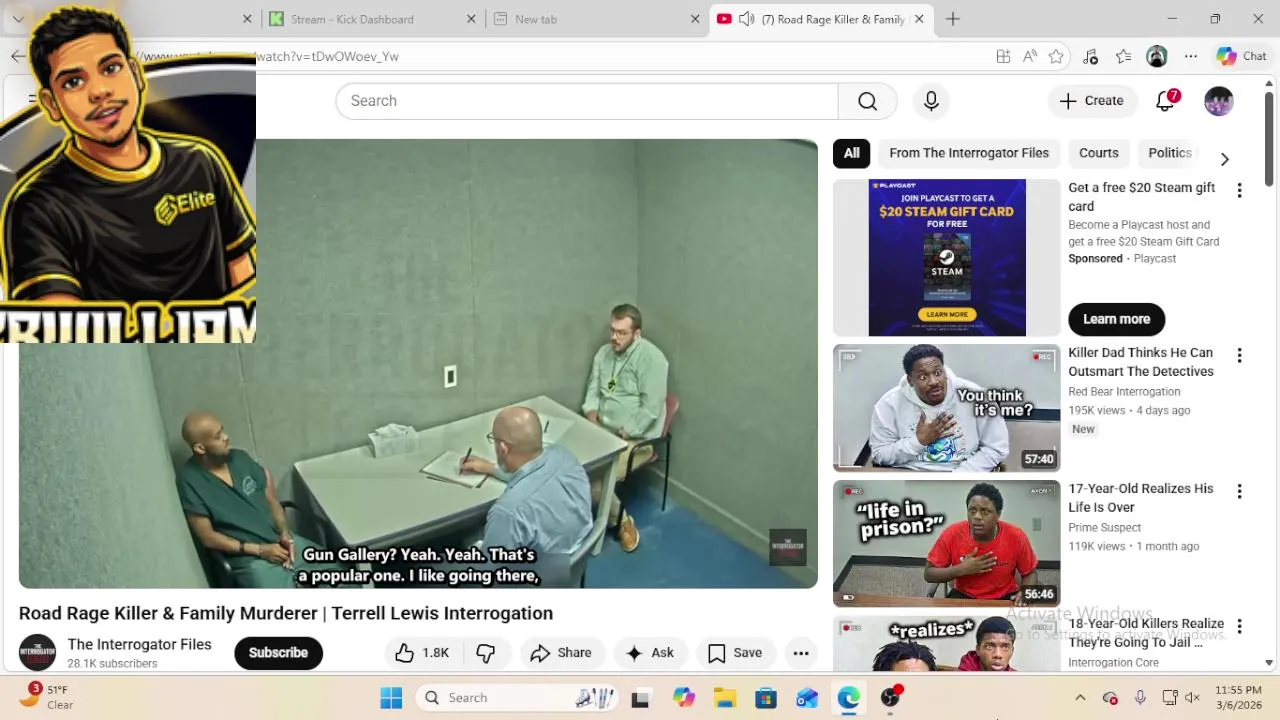Screen dimensions: 1280x720
Task: Click the Ask button
Action: (649, 653)
